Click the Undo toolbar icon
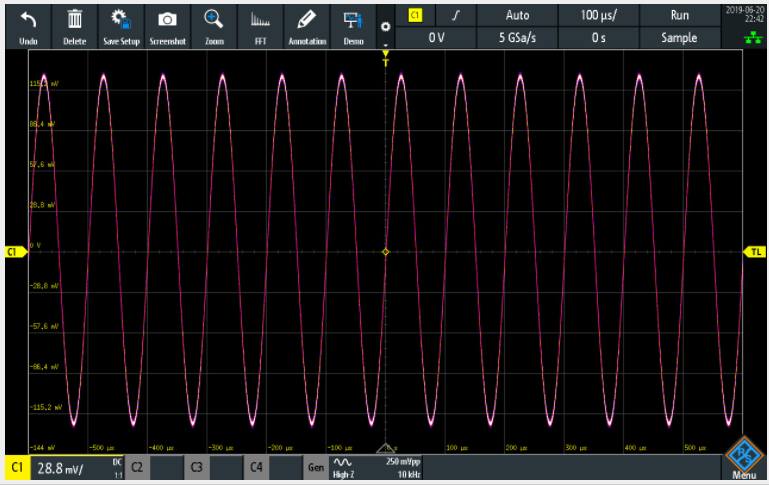The width and height of the screenshot is (769, 485). [x=28, y=27]
